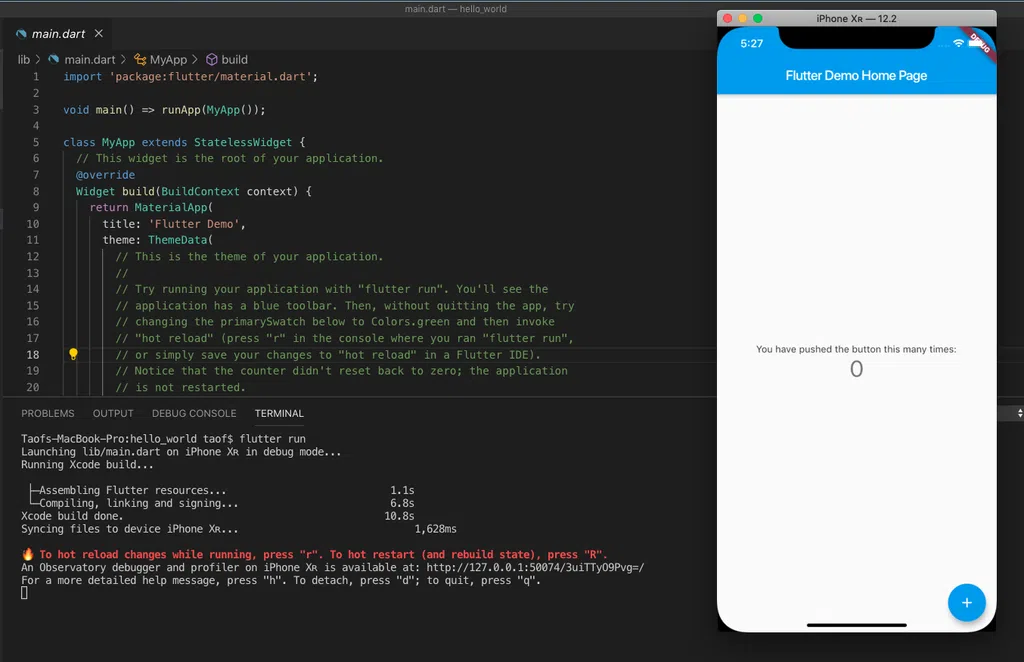Click 'You have pushed the button' text
Image resolution: width=1024 pixels, height=662 pixels.
click(x=856, y=349)
